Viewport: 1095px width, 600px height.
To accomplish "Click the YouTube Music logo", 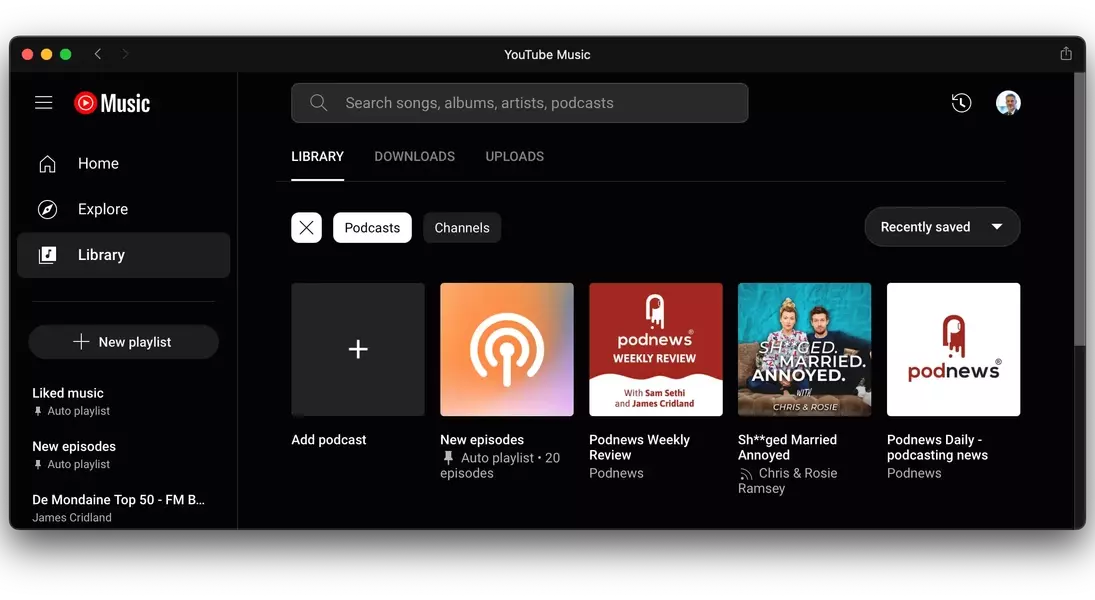I will point(112,103).
